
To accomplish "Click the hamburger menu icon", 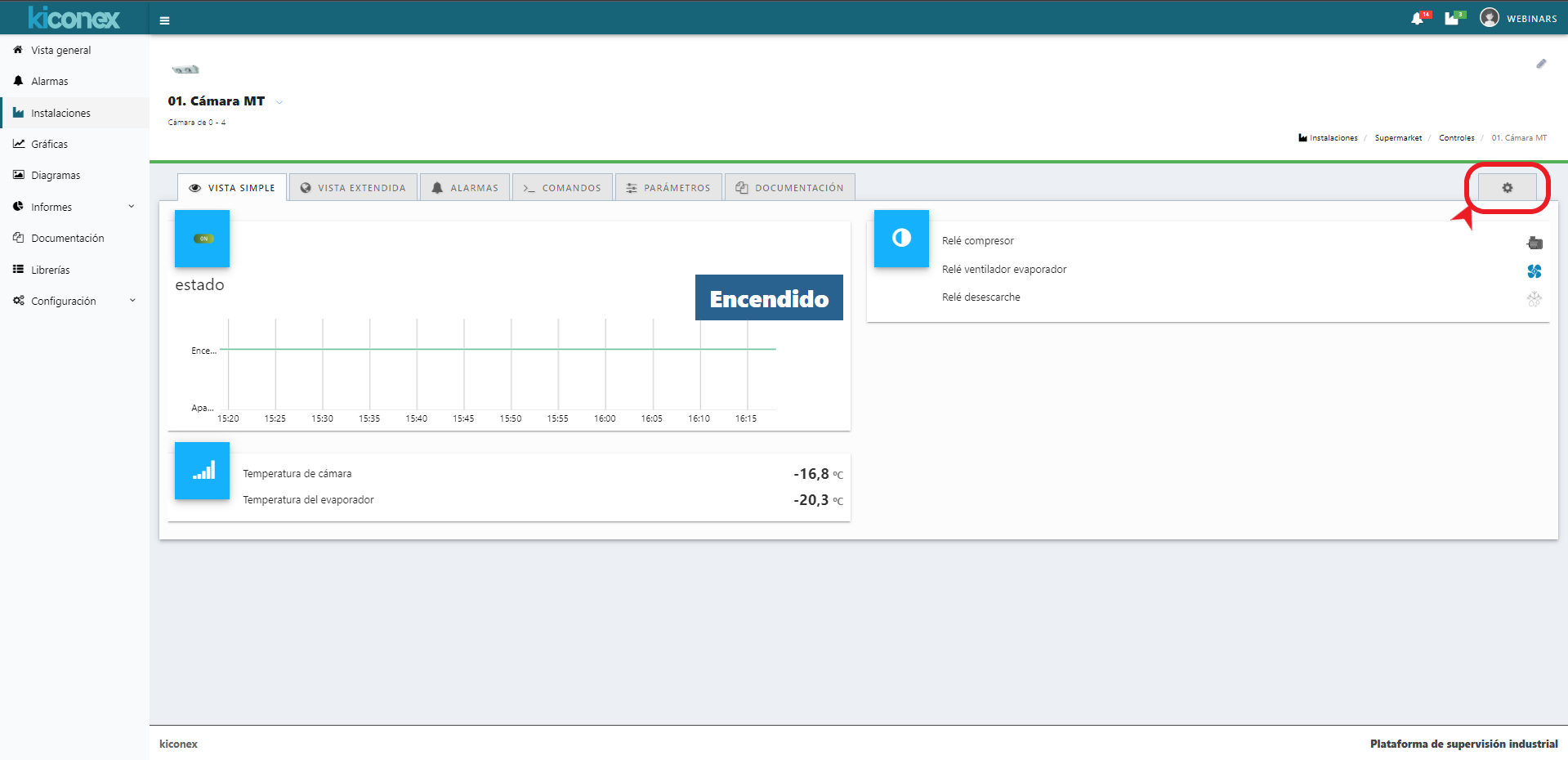I will point(164,20).
